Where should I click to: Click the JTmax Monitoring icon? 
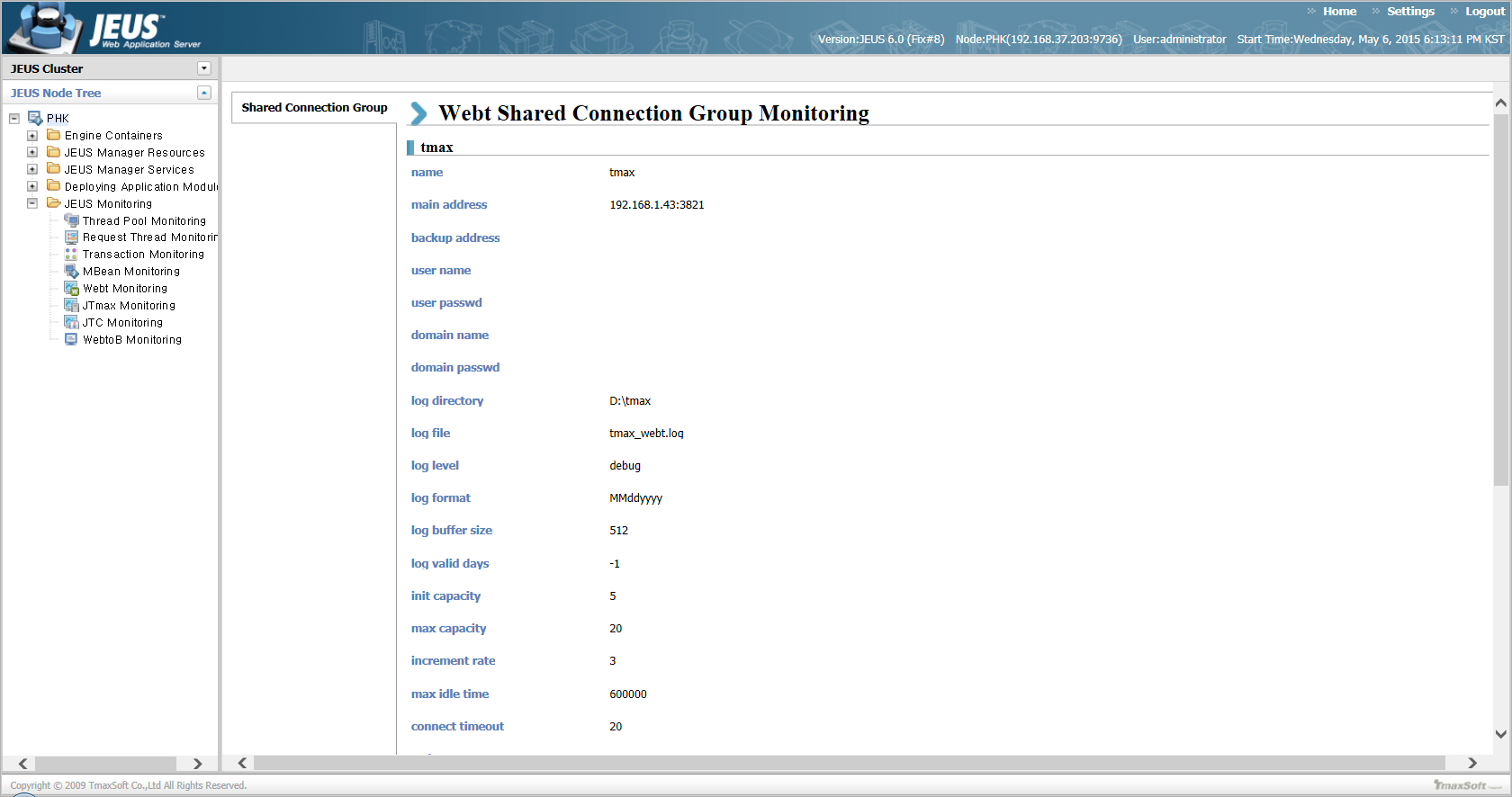tap(71, 306)
